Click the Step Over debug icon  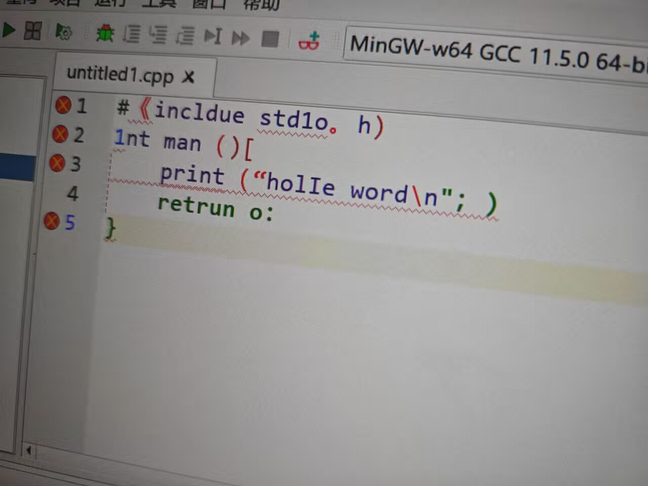click(132, 35)
